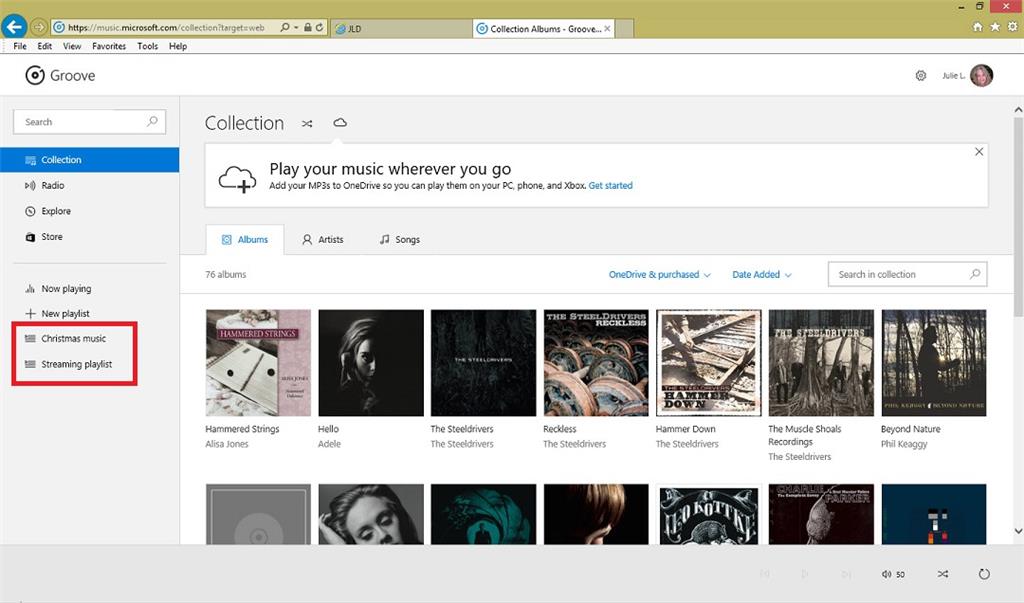This screenshot has width=1024, height=603.
Task: Open the Beyond Nature album cover
Action: [934, 363]
